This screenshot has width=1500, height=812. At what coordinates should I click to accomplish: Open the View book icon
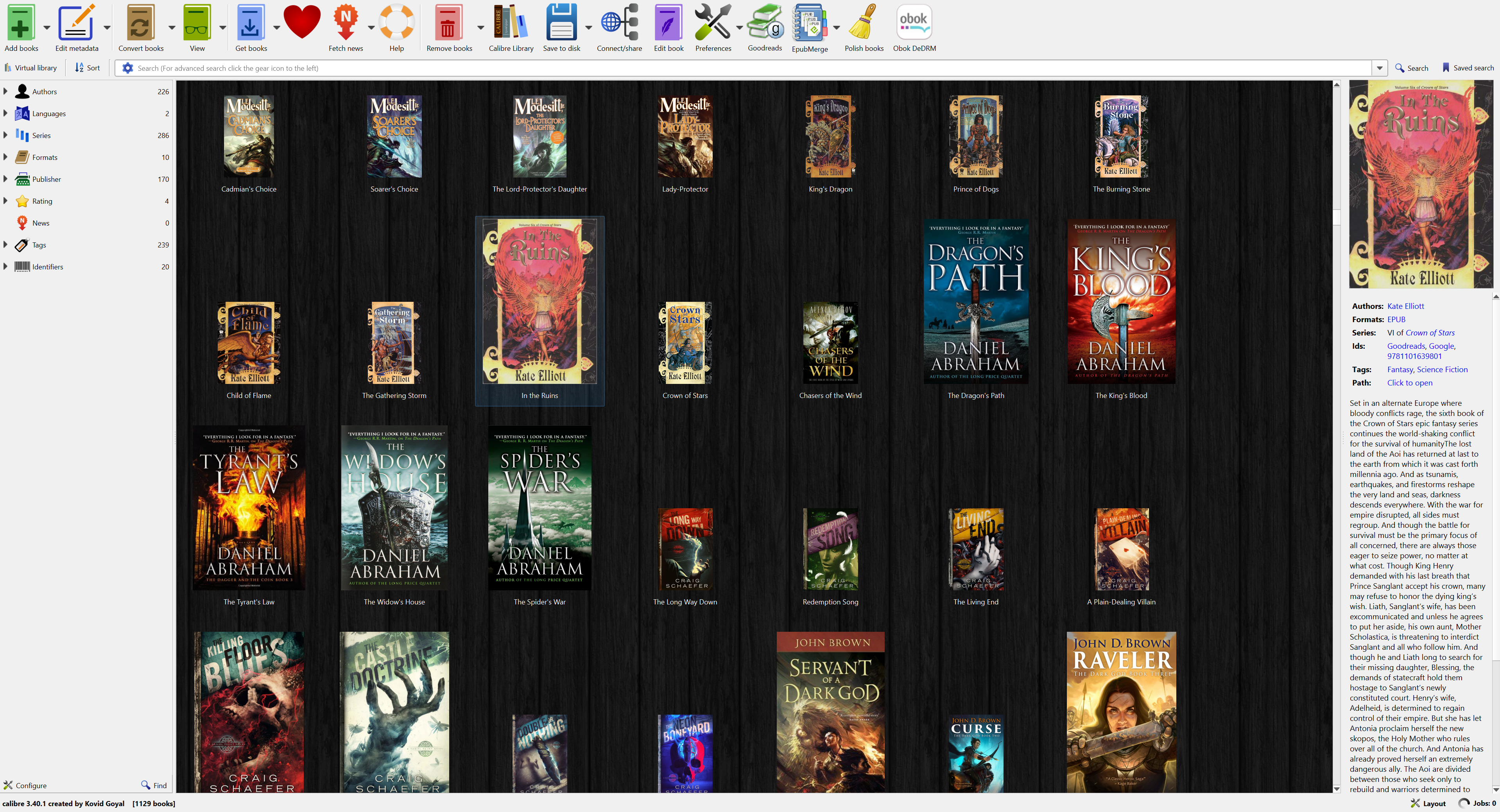tap(197, 23)
